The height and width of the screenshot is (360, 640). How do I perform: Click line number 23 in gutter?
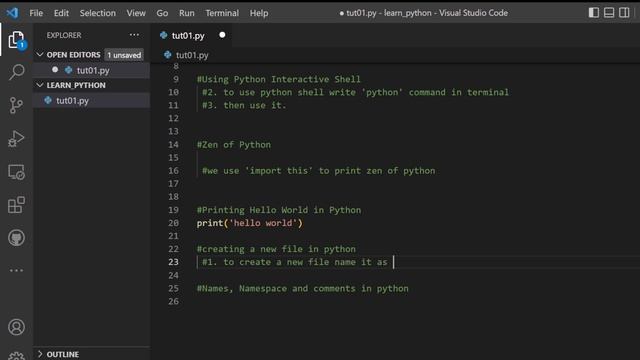pyautogui.click(x=173, y=262)
